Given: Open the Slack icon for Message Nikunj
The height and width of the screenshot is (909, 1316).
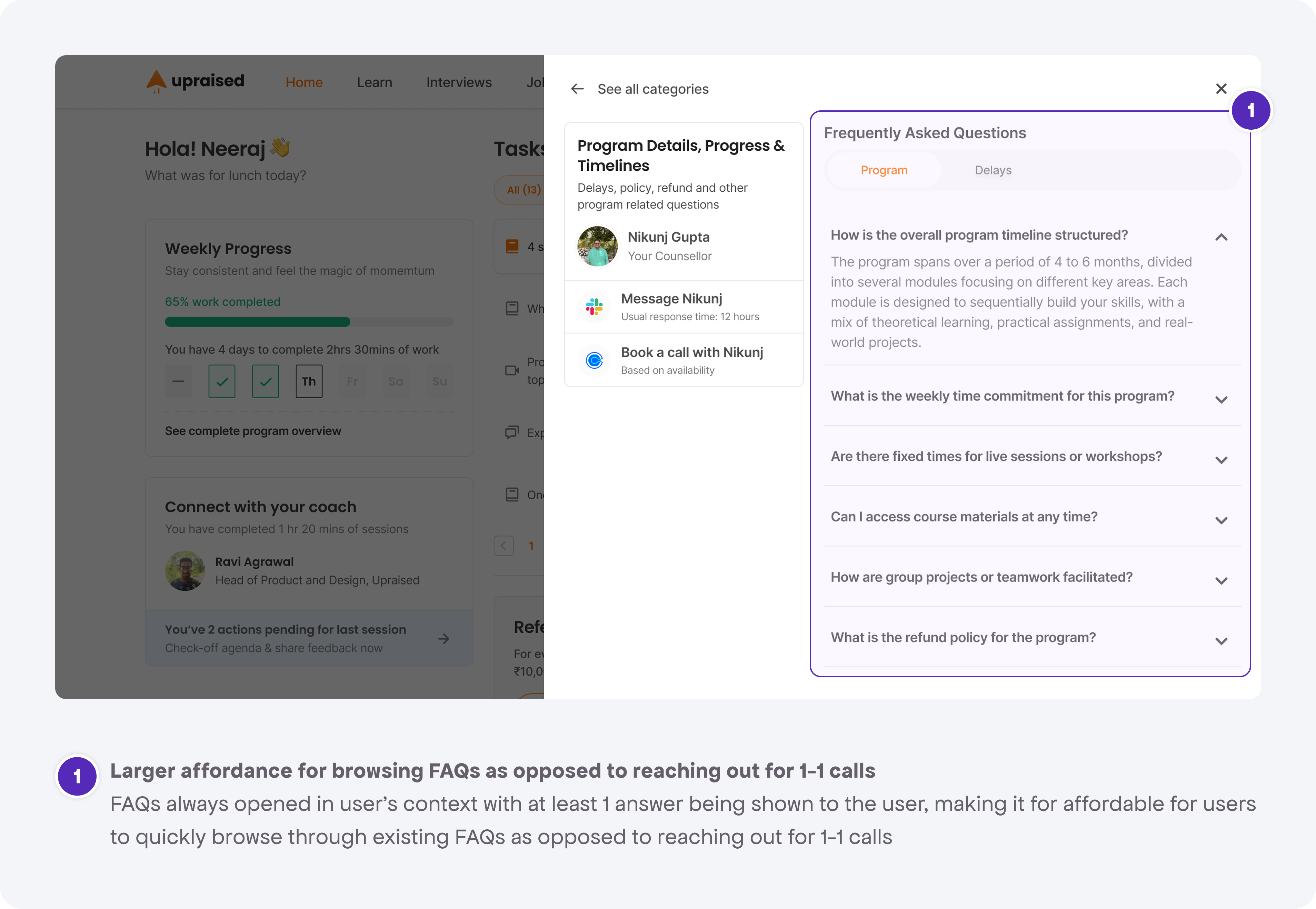Looking at the screenshot, I should click(x=594, y=307).
